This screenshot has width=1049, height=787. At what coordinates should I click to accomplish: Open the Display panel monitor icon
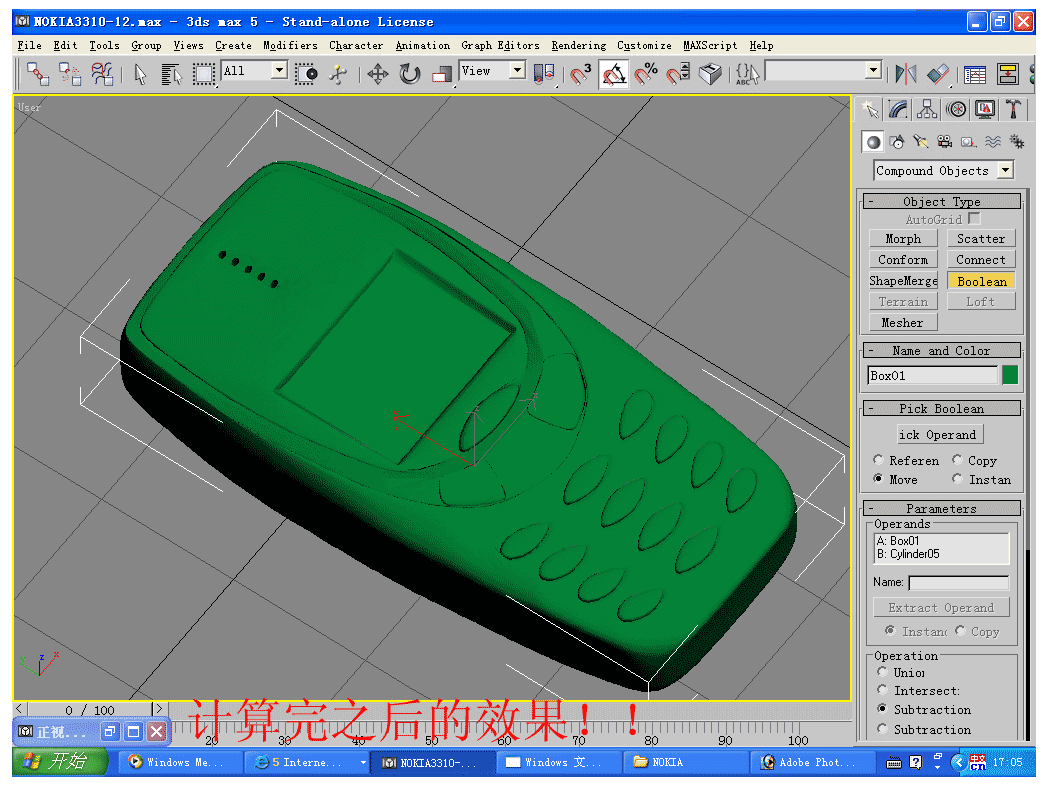point(985,109)
